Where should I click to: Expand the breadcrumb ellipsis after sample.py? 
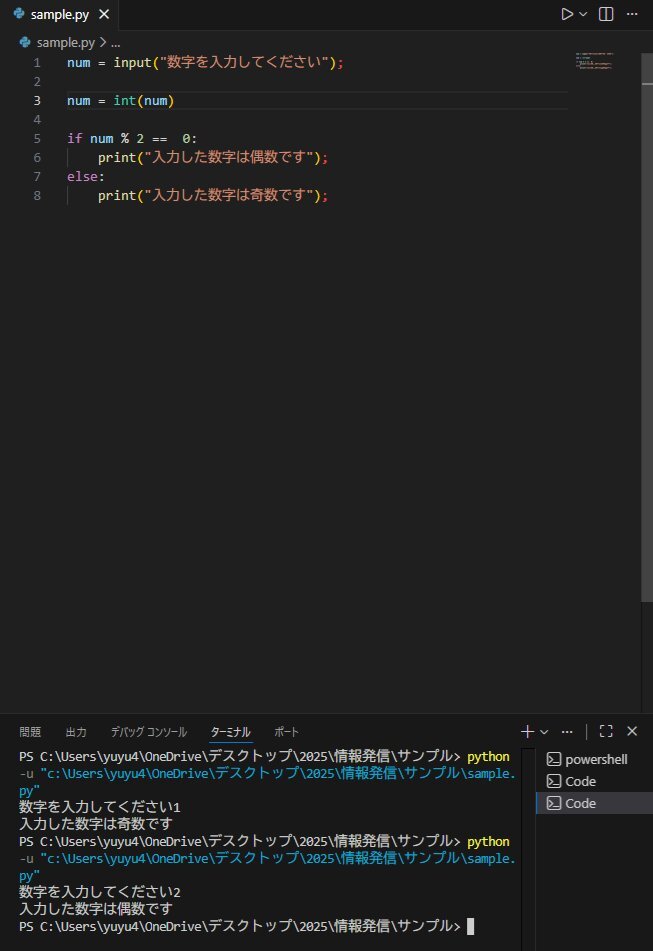[x=115, y=43]
